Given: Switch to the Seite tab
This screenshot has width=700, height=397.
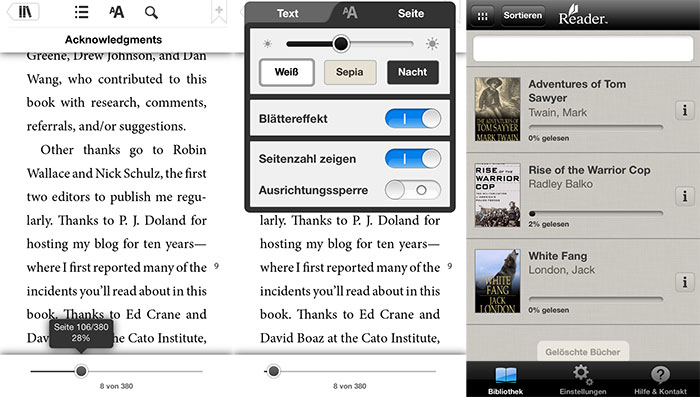Looking at the screenshot, I should pyautogui.click(x=411, y=13).
